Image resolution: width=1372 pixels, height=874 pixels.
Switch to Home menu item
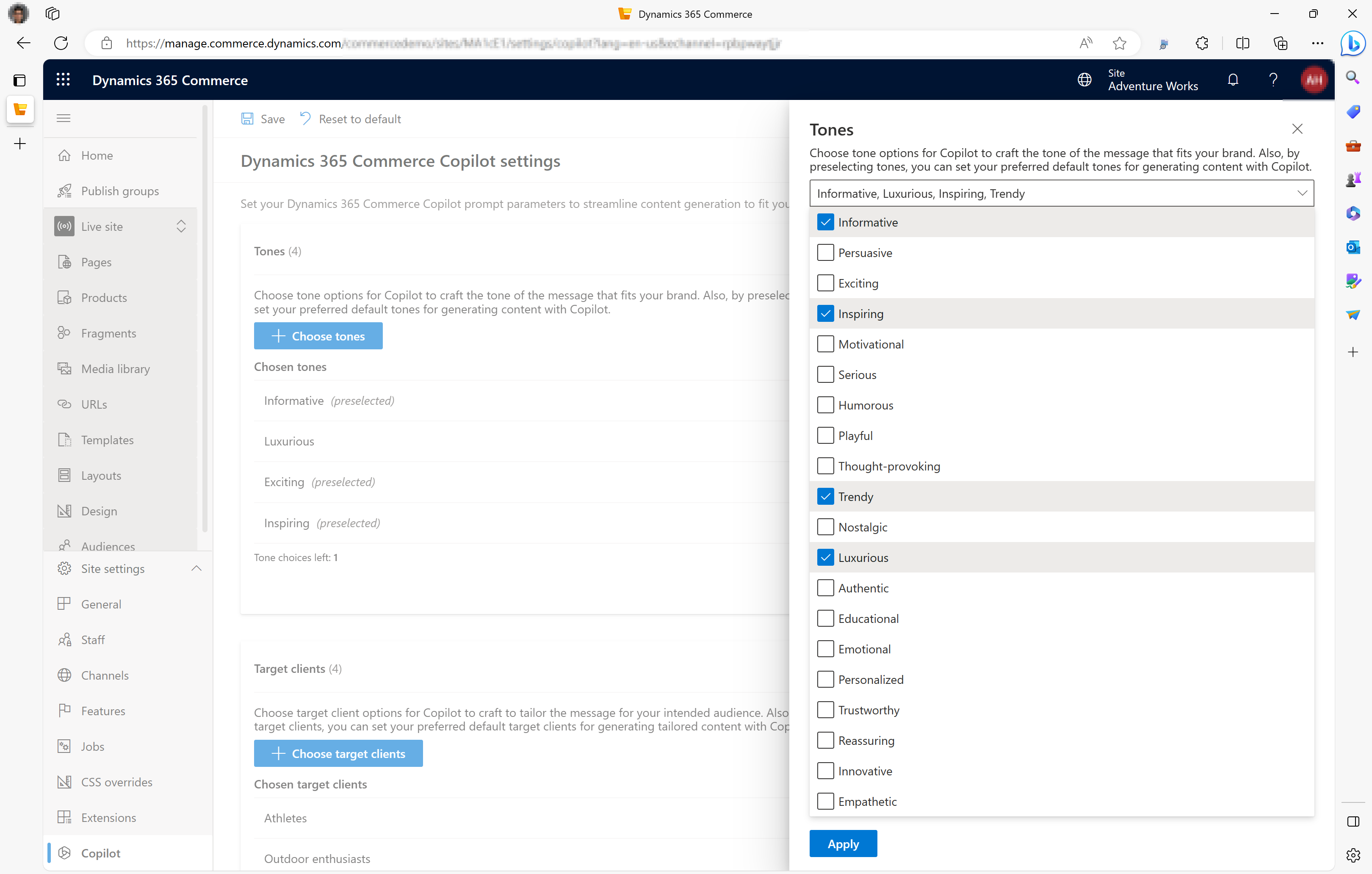coord(97,155)
